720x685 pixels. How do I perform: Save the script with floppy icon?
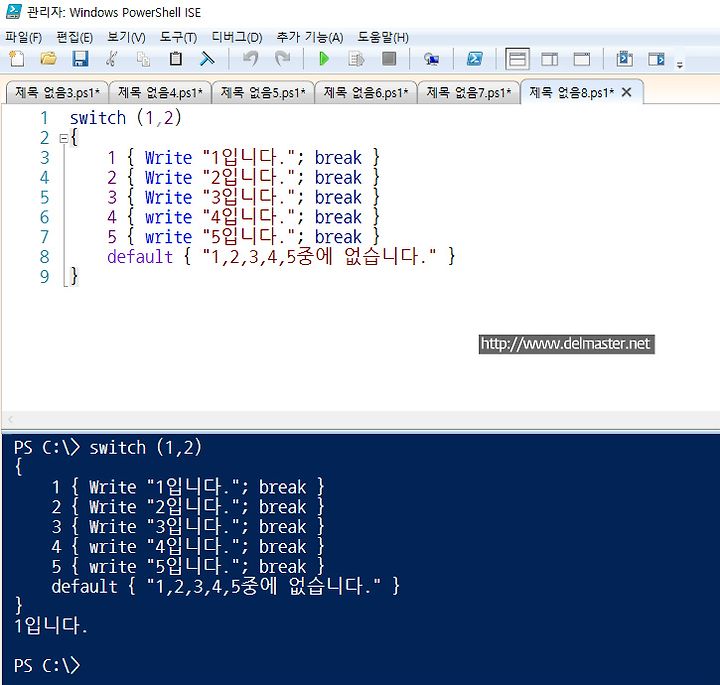pos(80,59)
